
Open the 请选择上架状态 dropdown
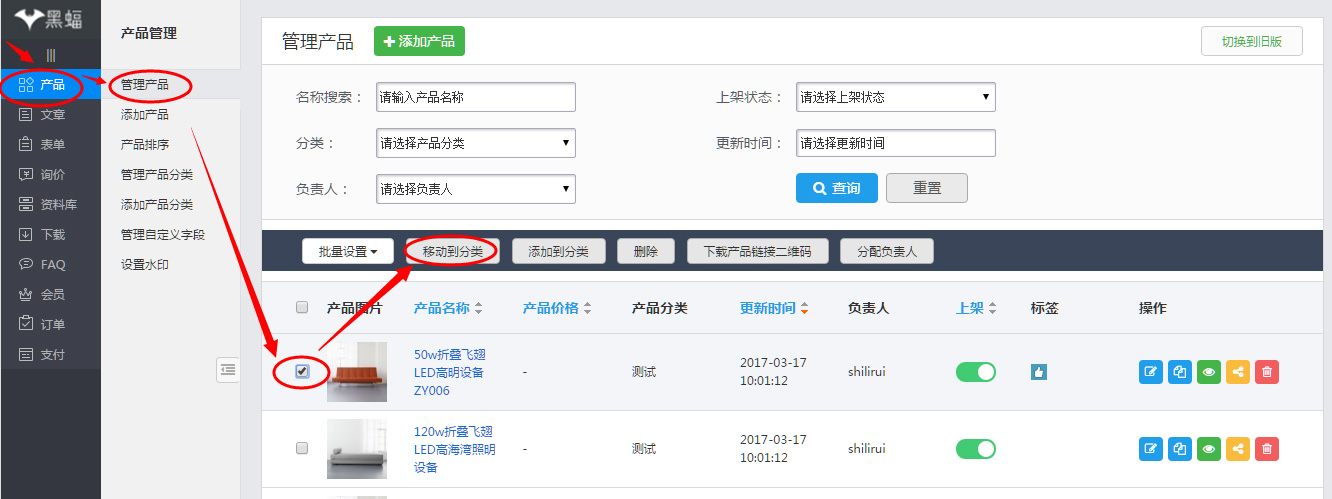coord(895,97)
